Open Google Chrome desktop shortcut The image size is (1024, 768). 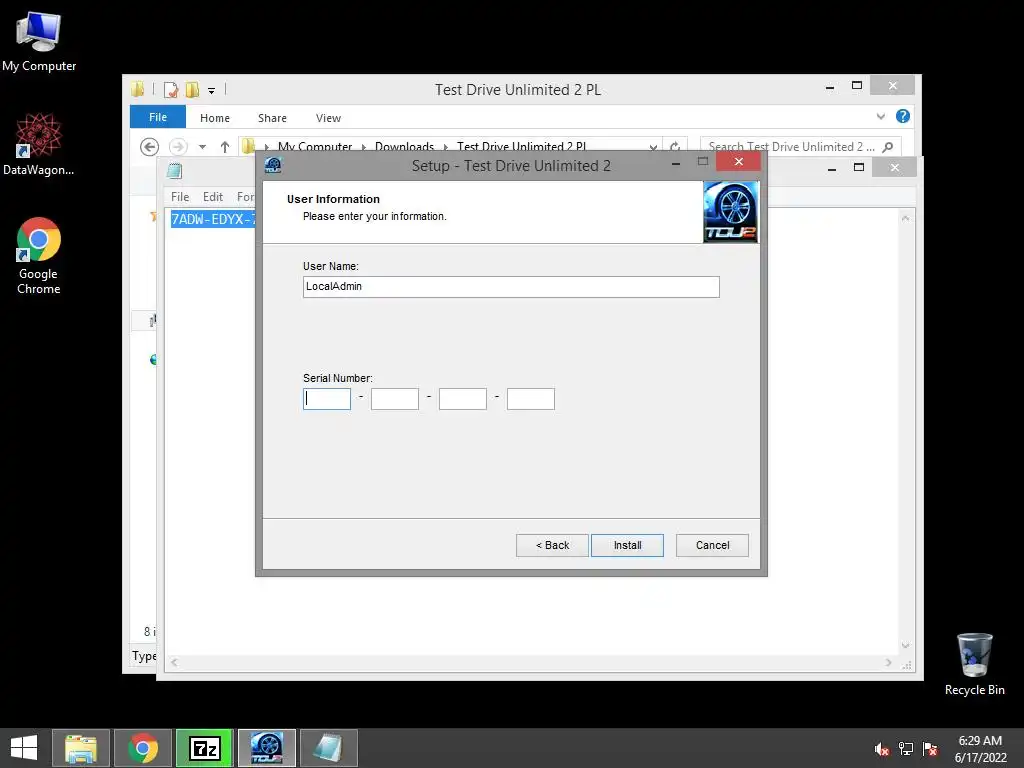tap(39, 256)
